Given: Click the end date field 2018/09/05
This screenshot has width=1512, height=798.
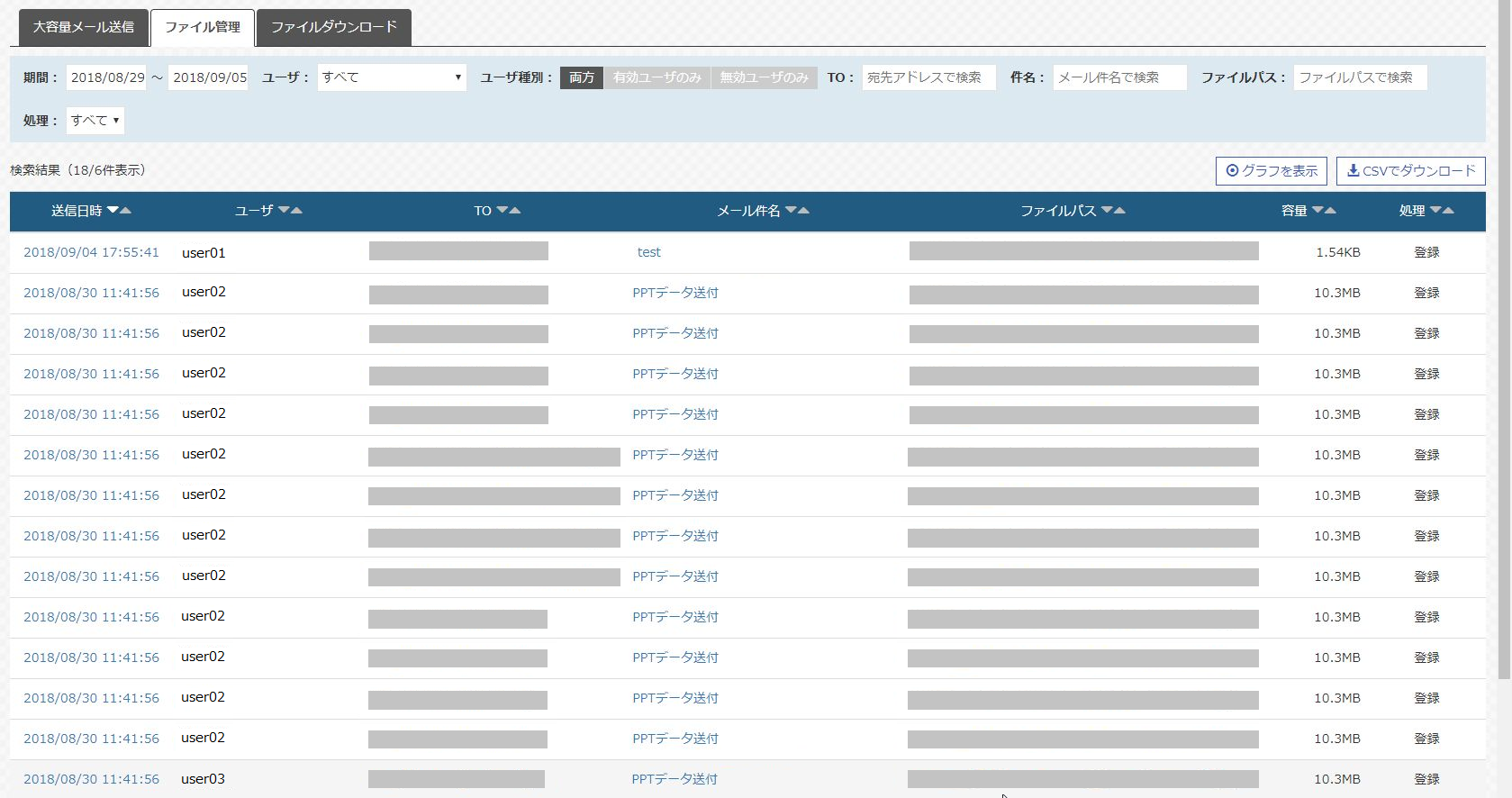Looking at the screenshot, I should [209, 77].
